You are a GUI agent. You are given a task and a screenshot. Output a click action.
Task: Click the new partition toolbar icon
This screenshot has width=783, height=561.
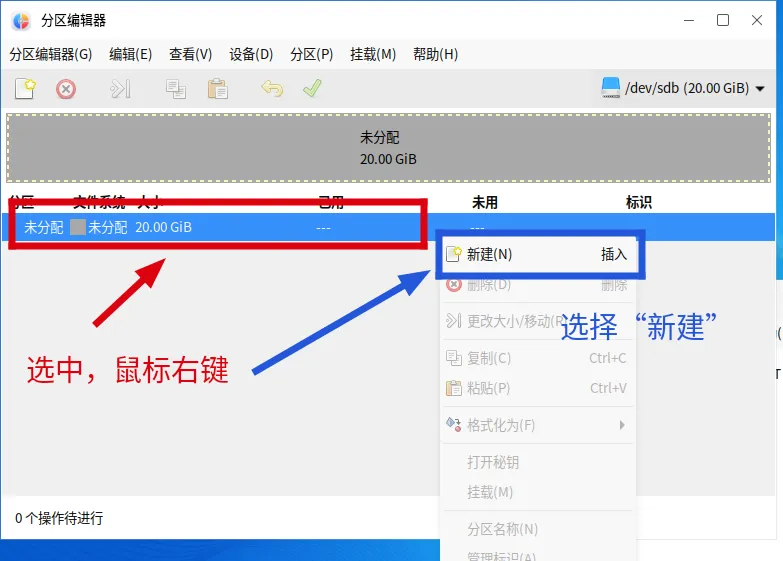click(x=25, y=89)
